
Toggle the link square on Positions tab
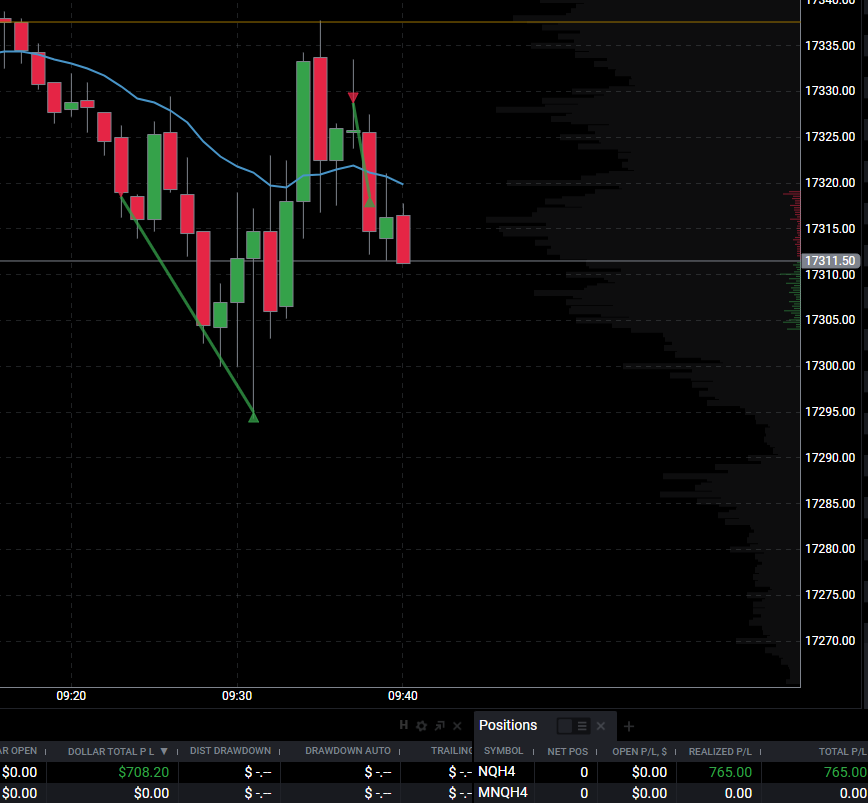tap(565, 726)
